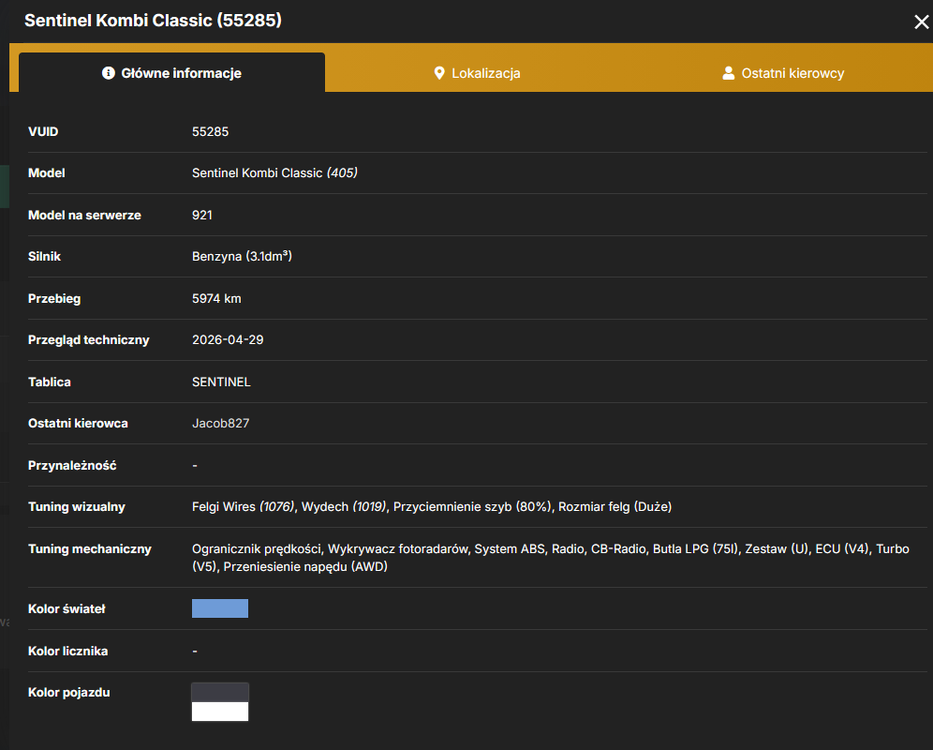Select the VUID value 55285
Viewport: 933px width, 750px height.
point(210,132)
